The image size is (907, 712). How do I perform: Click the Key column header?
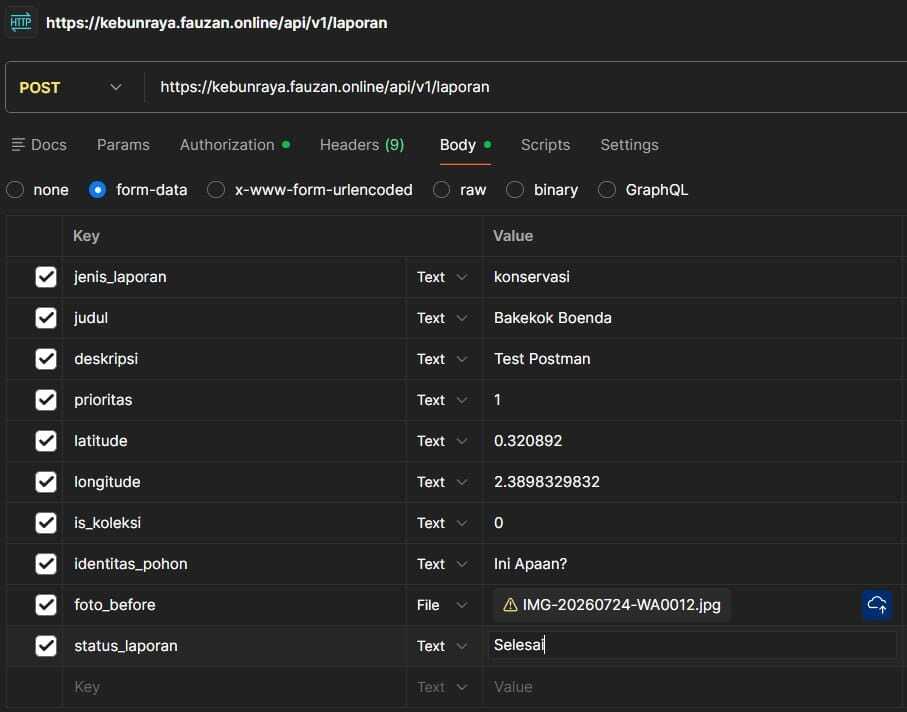click(86, 236)
